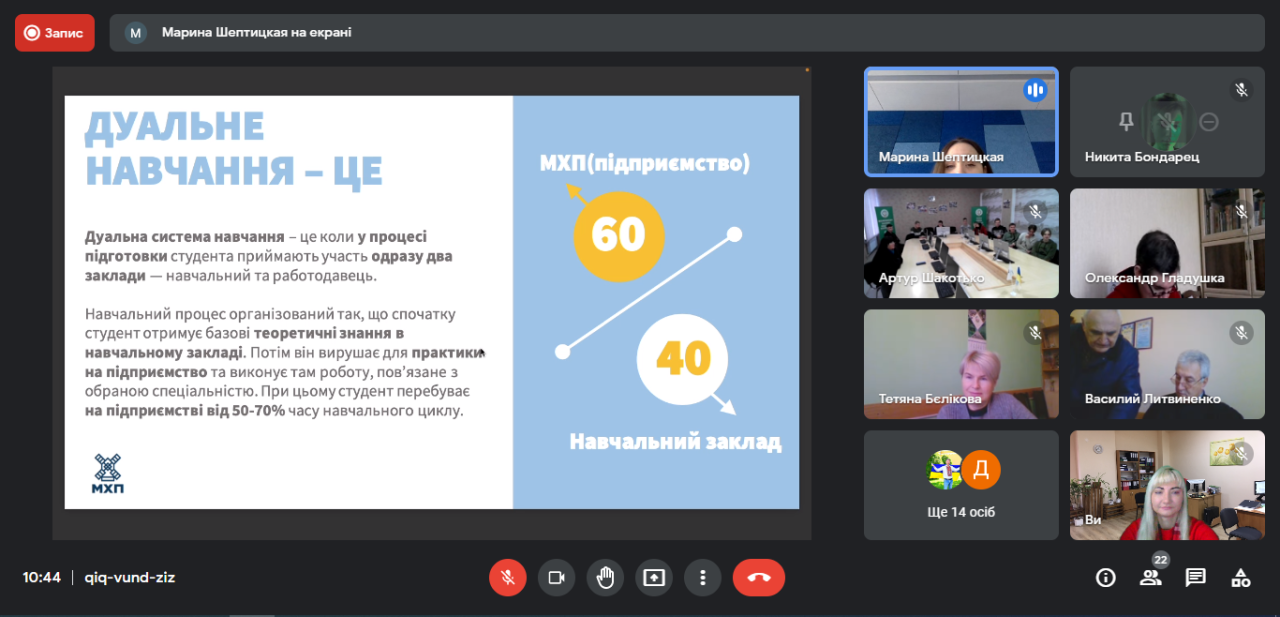Open the Activities panel
Image resolution: width=1280 pixels, height=617 pixels.
(1241, 577)
